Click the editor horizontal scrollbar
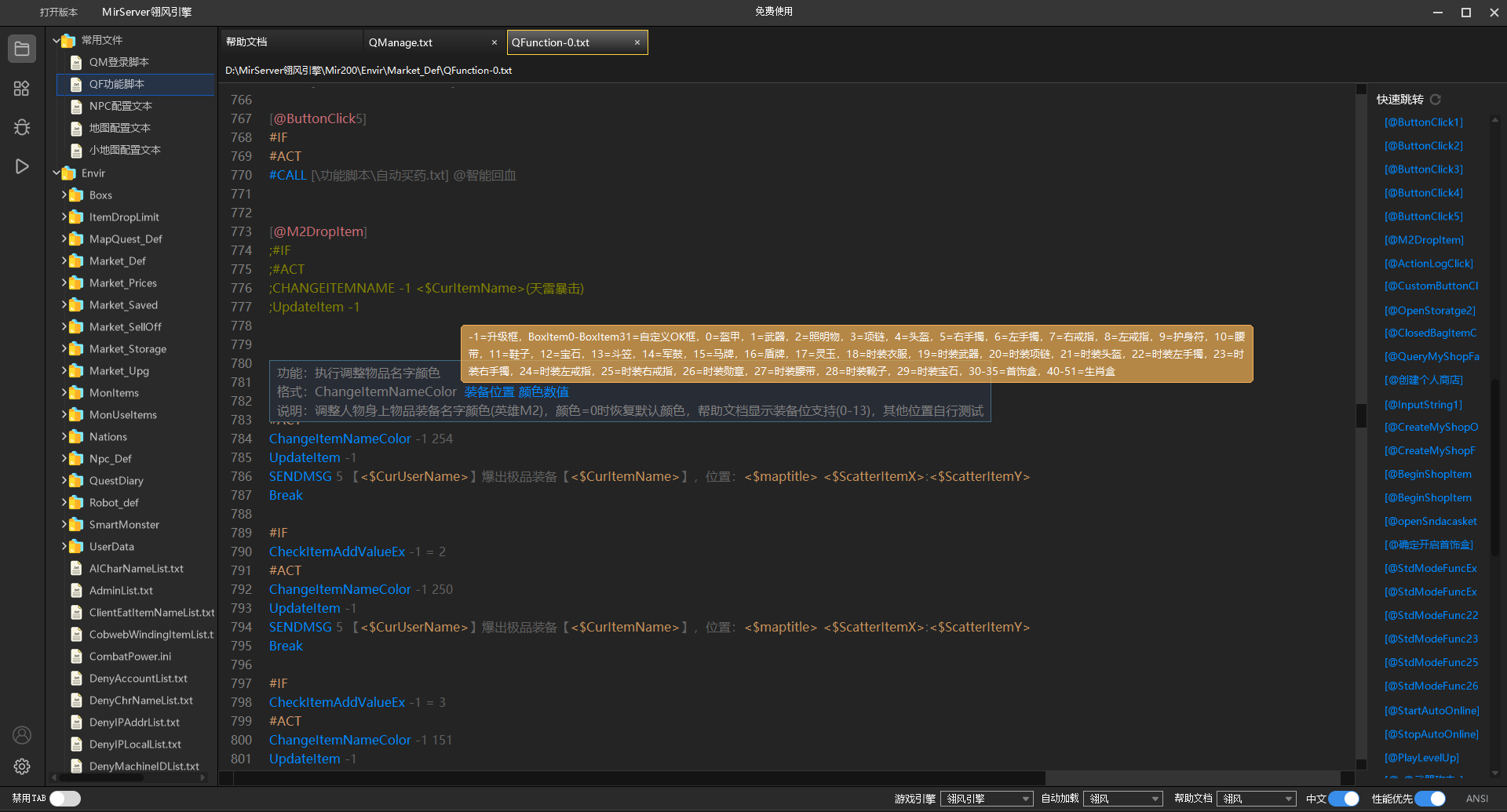The width and height of the screenshot is (1507, 812). 640,777
